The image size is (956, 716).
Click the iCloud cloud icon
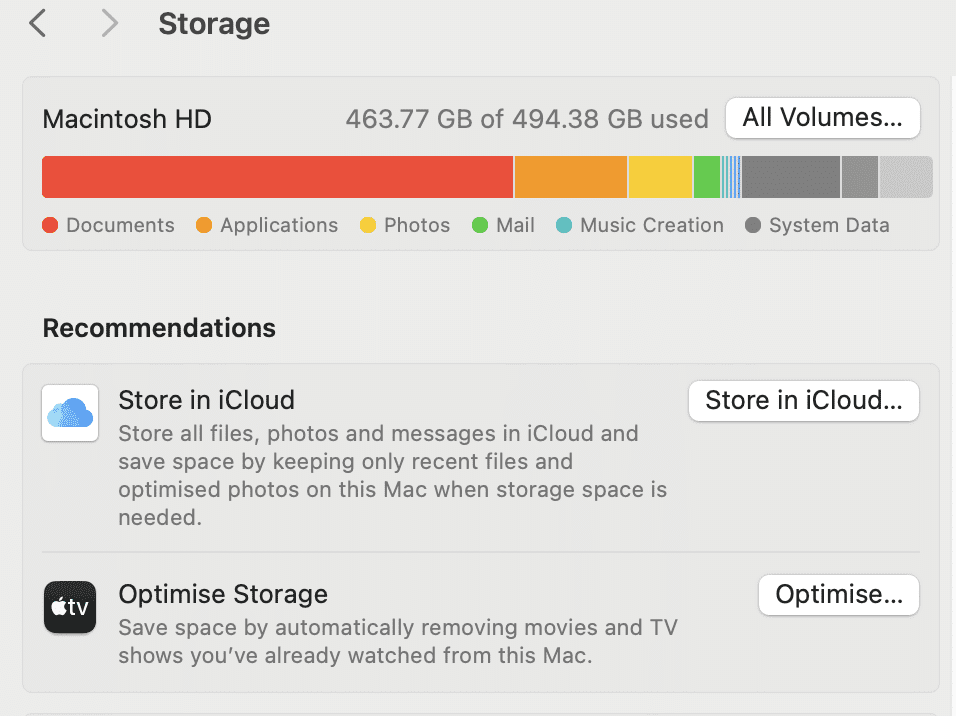(x=70, y=413)
